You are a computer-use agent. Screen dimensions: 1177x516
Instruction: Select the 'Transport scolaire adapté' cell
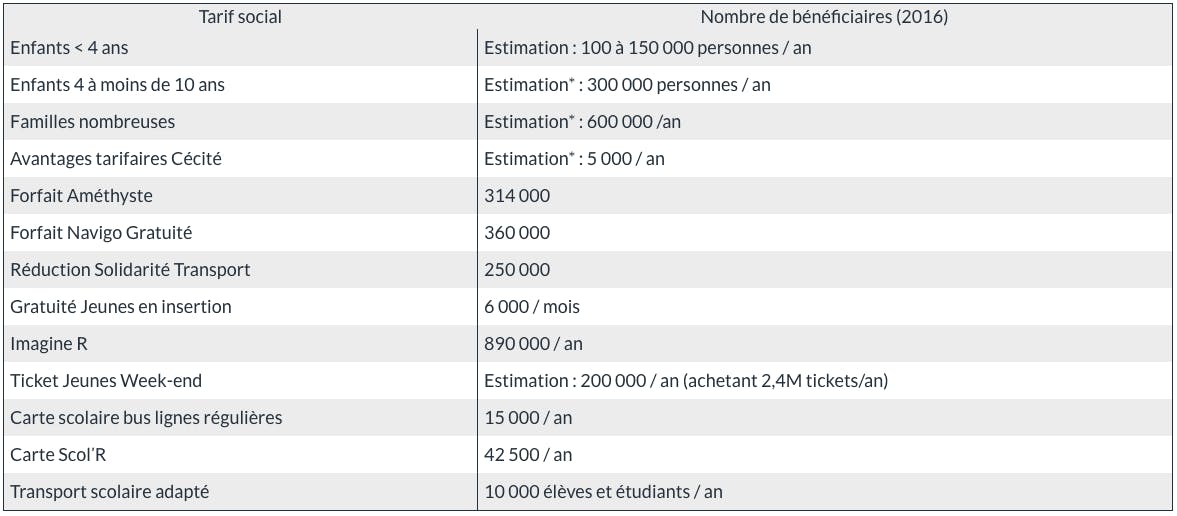(240, 492)
